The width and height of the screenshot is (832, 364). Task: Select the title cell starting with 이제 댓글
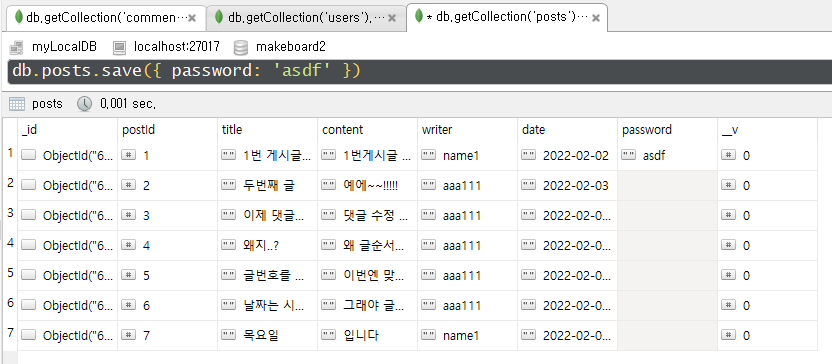pos(267,215)
